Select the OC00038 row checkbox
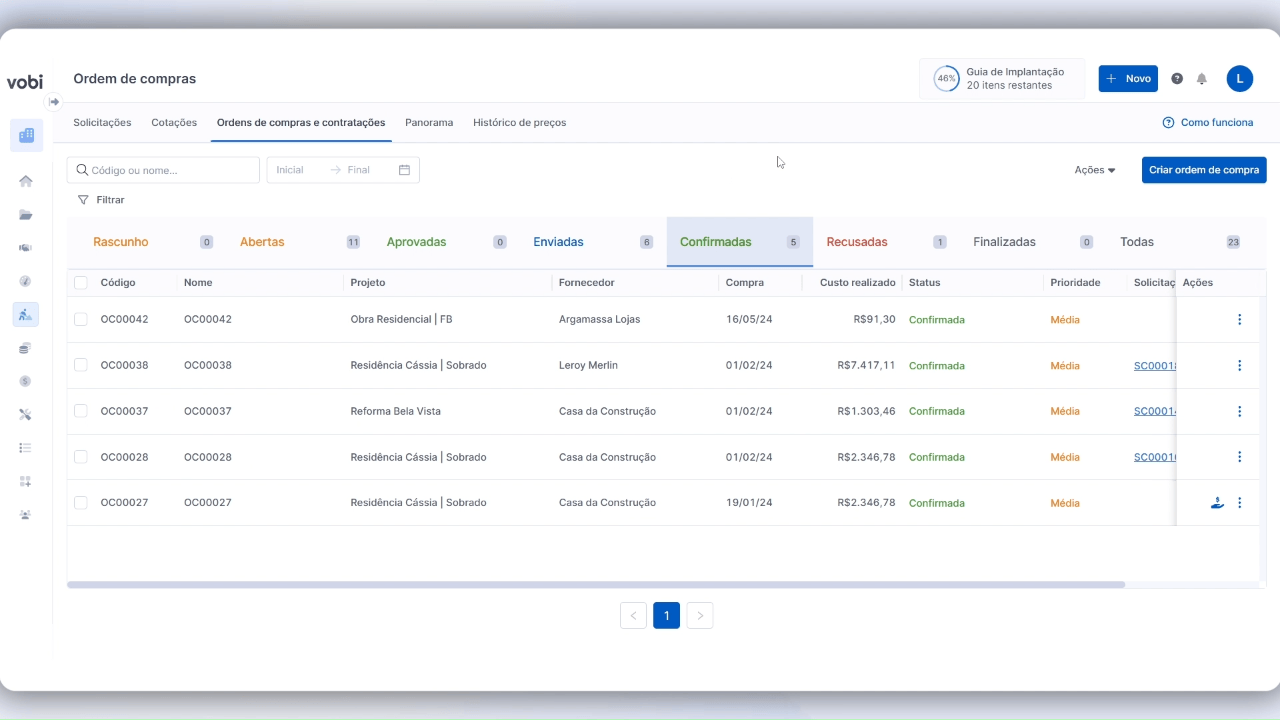Image resolution: width=1280 pixels, height=720 pixels. click(81, 365)
